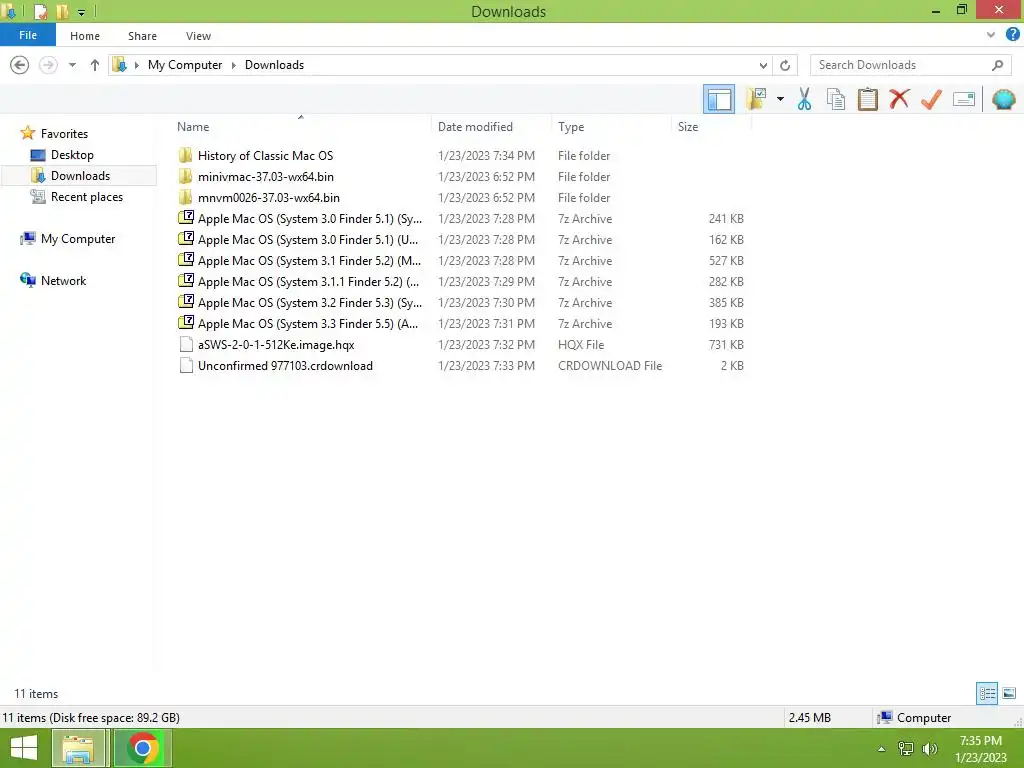Select the History of Classic Mac OS folder
The height and width of the screenshot is (768, 1024).
tap(265, 155)
